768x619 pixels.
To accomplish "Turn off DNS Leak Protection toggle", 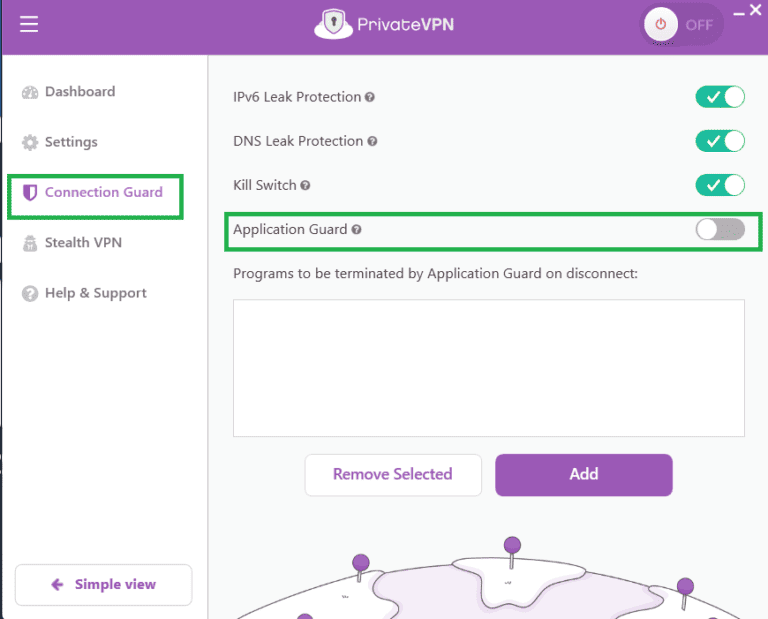I will pos(720,141).
